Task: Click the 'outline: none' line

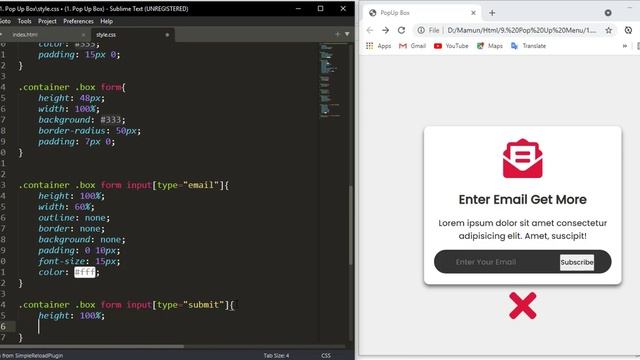Action: point(74,218)
